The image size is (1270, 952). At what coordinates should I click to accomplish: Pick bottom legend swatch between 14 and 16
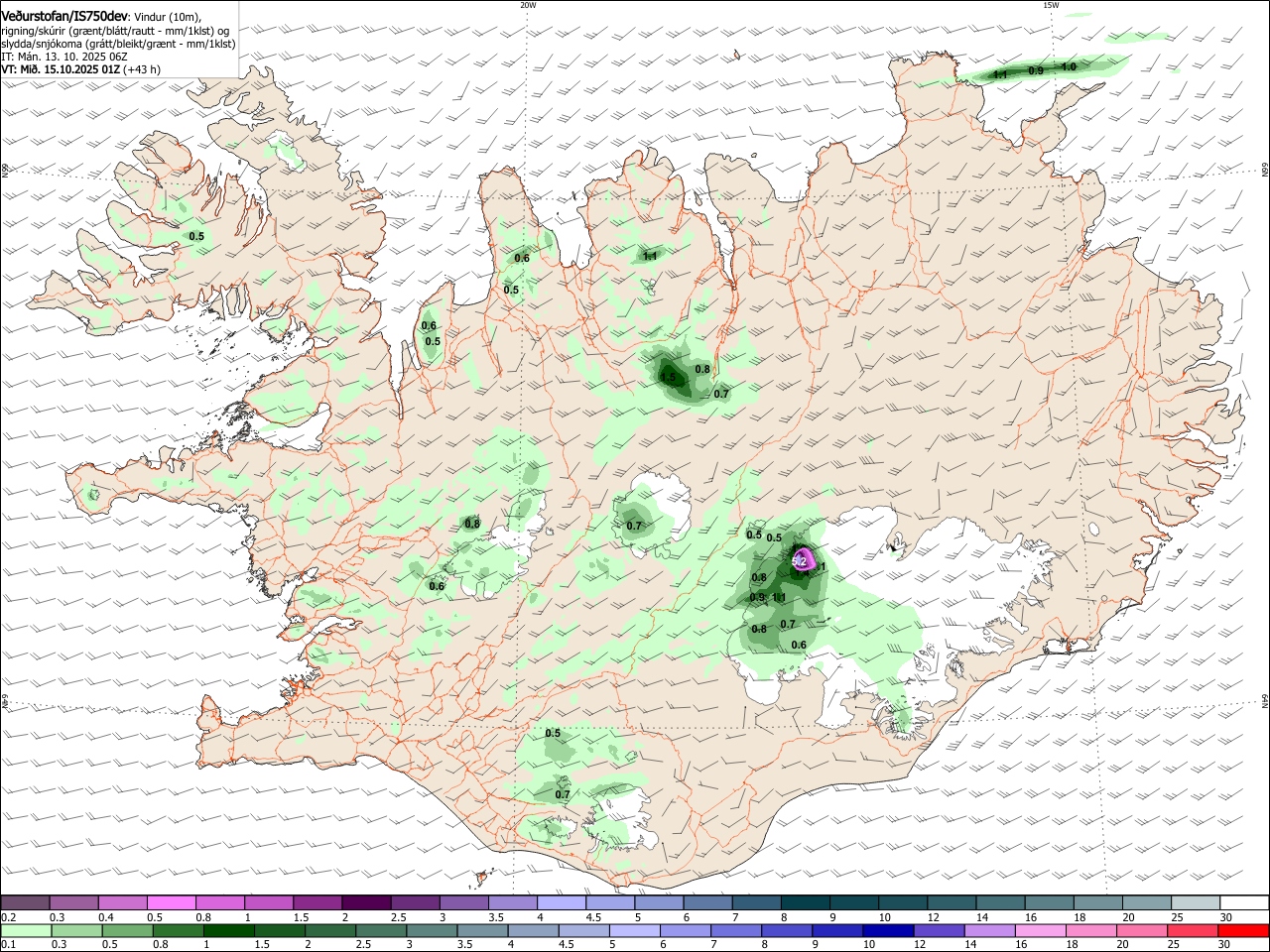pos(987,930)
